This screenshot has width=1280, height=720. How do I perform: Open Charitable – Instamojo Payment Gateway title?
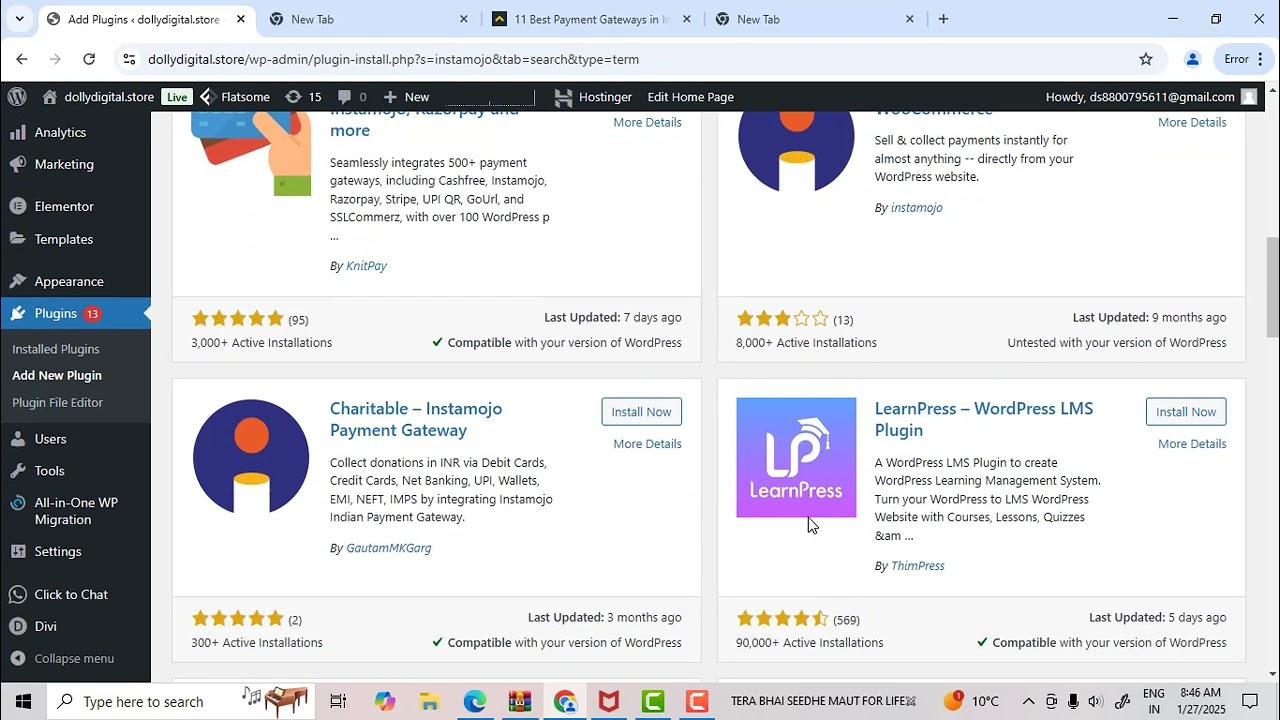tap(416, 419)
